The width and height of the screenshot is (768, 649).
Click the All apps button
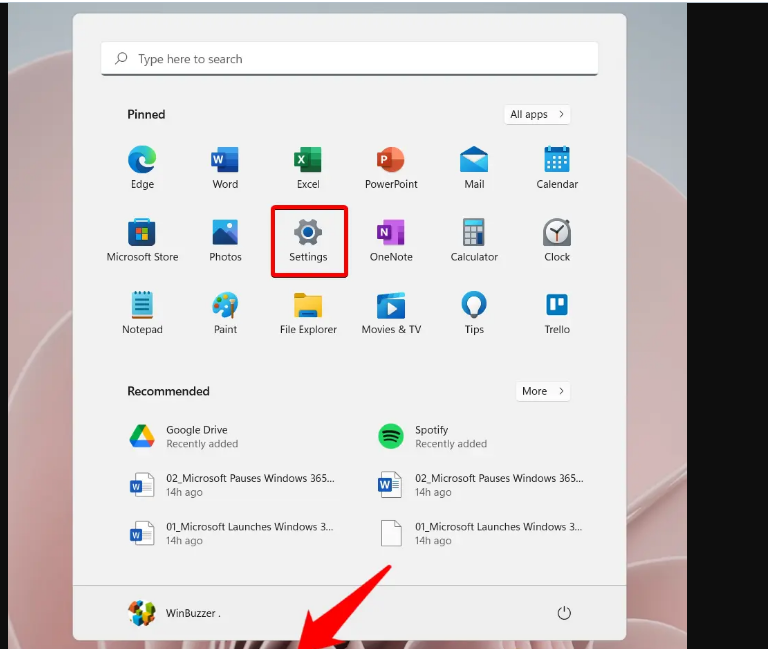[x=537, y=114]
